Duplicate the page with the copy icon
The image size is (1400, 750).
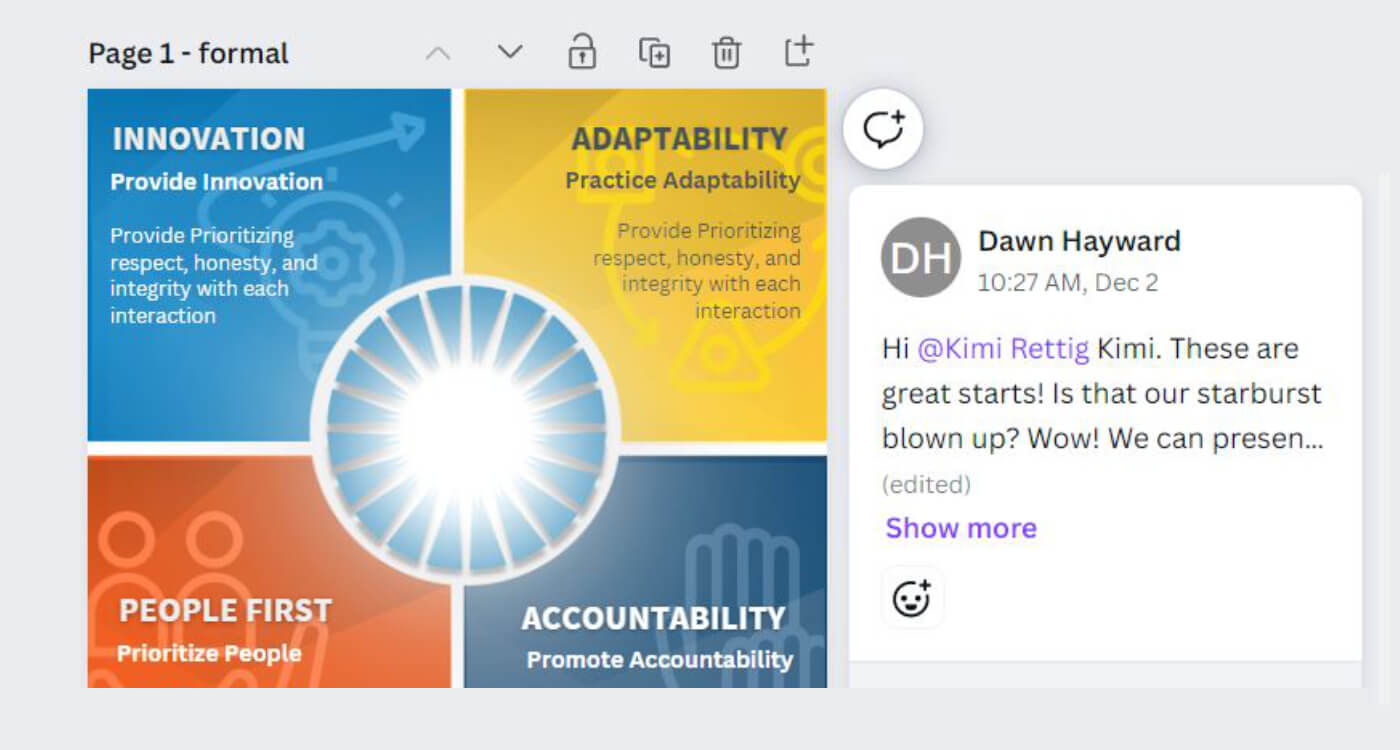click(654, 53)
